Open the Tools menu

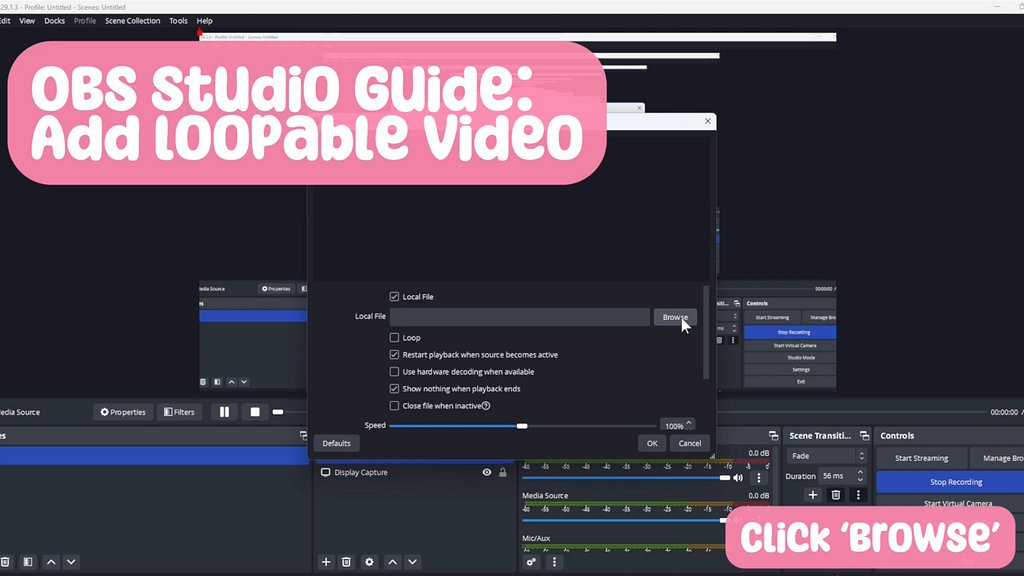tap(178, 21)
